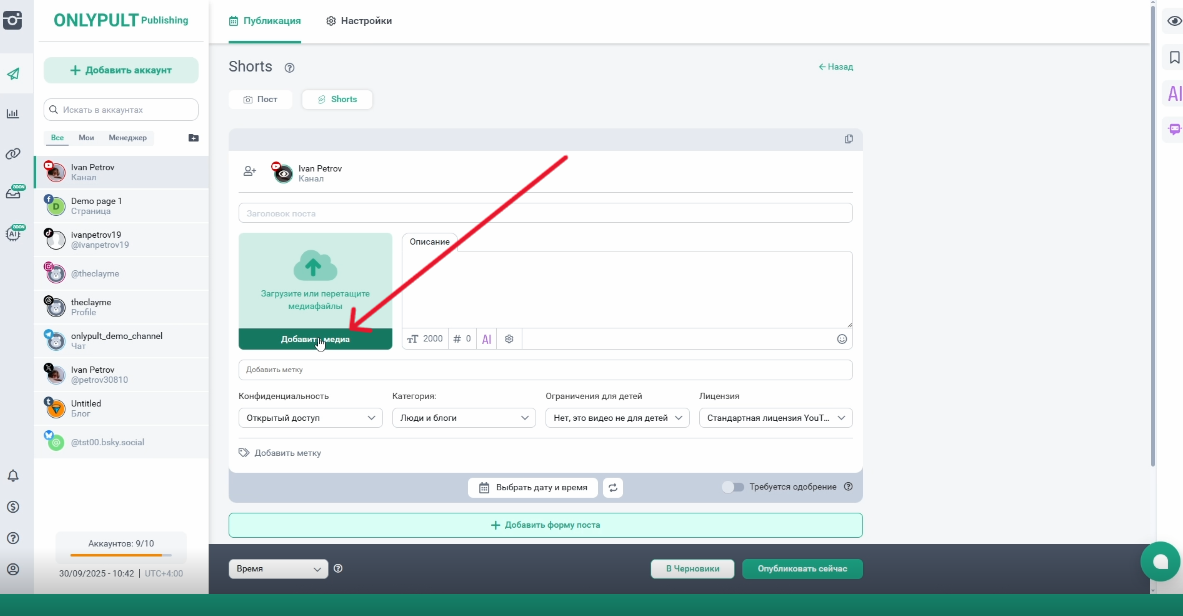Click the repeat post icon button

pos(613,488)
